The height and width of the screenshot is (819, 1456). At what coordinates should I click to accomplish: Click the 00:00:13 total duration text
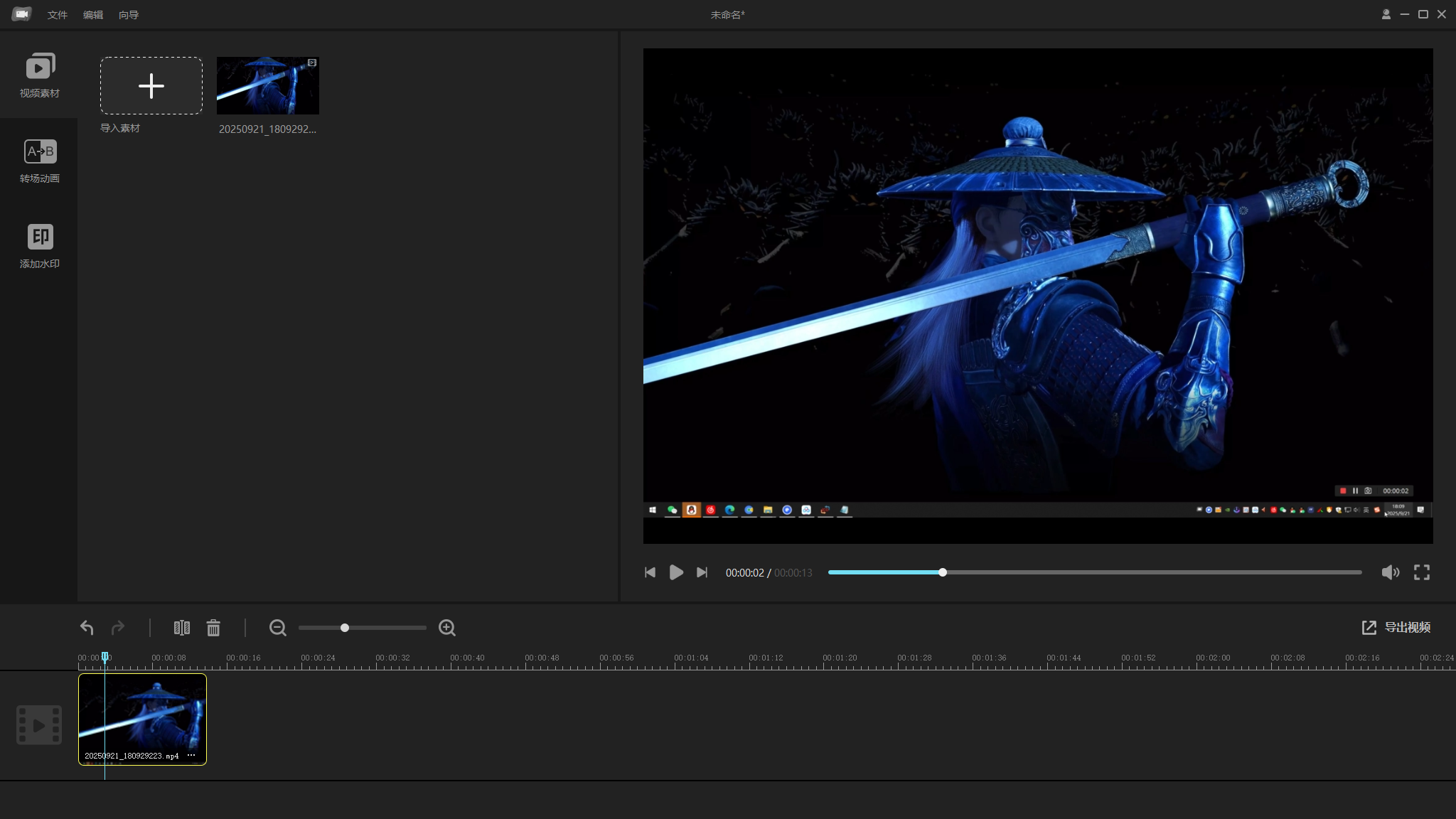793,573
